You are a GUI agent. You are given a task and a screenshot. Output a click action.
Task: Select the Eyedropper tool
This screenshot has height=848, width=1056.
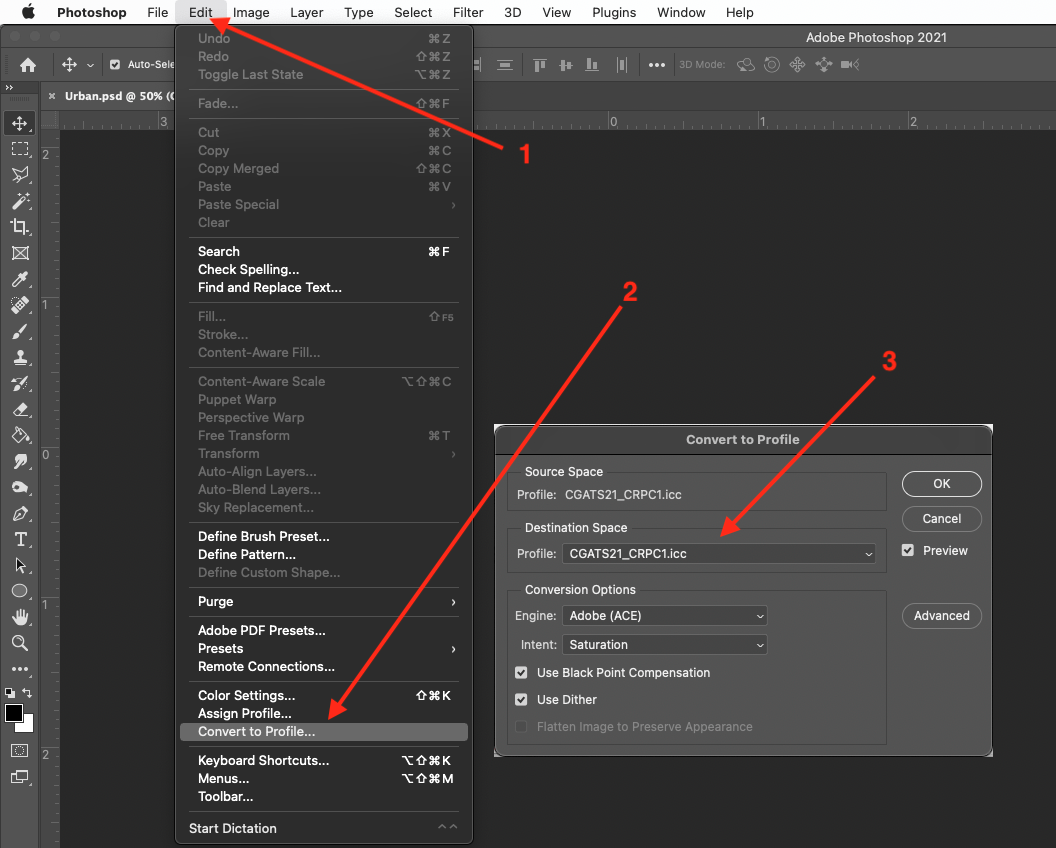(x=20, y=279)
